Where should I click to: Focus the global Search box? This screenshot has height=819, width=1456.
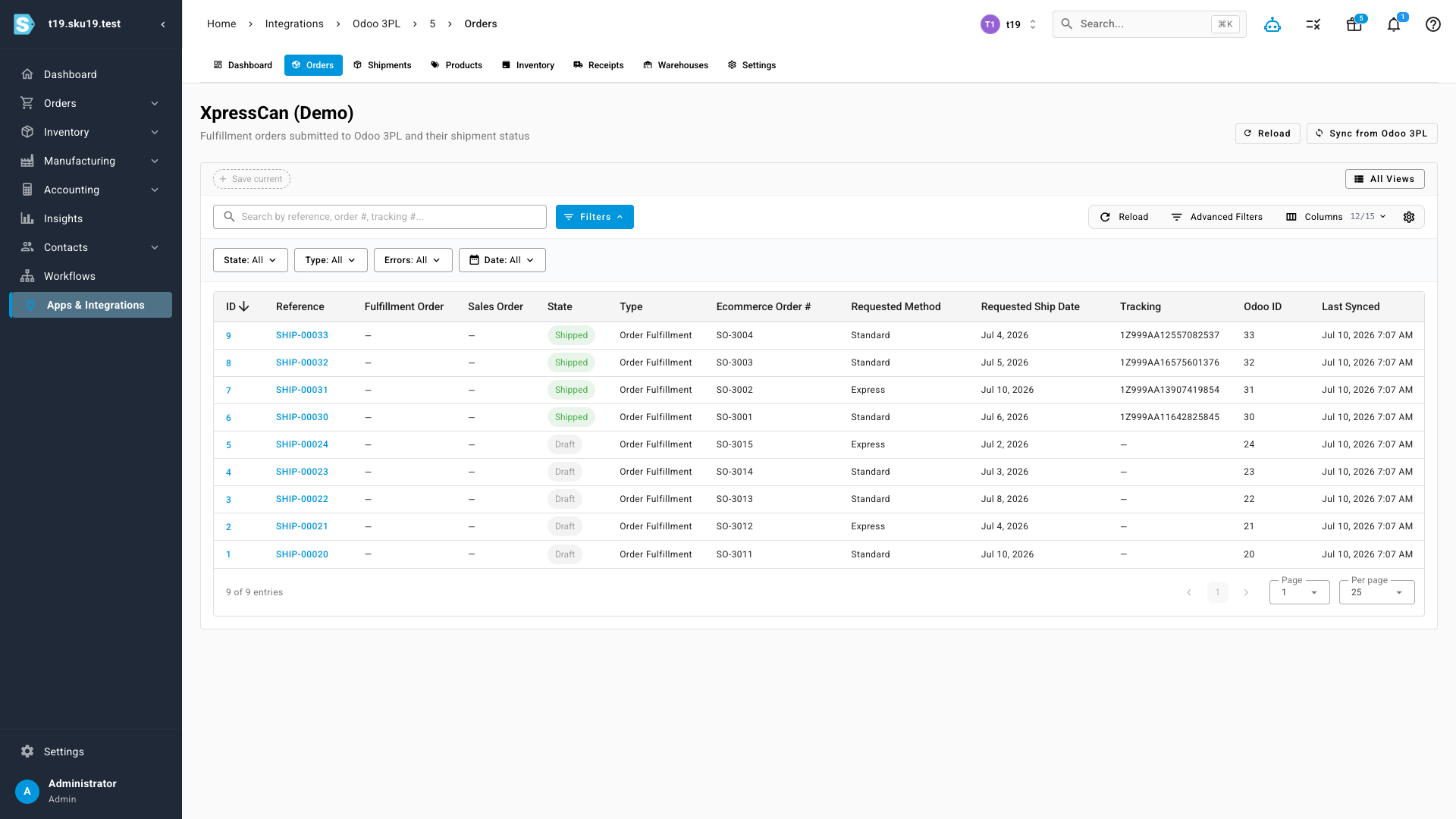[1149, 24]
